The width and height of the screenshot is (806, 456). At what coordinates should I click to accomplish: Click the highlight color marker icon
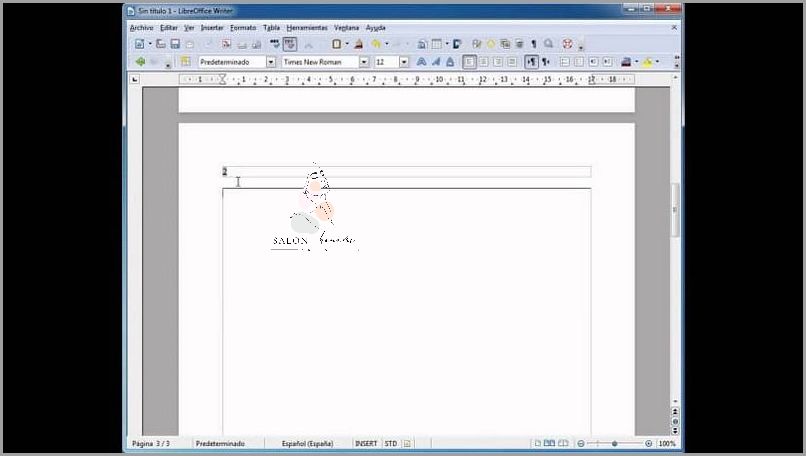(647, 62)
